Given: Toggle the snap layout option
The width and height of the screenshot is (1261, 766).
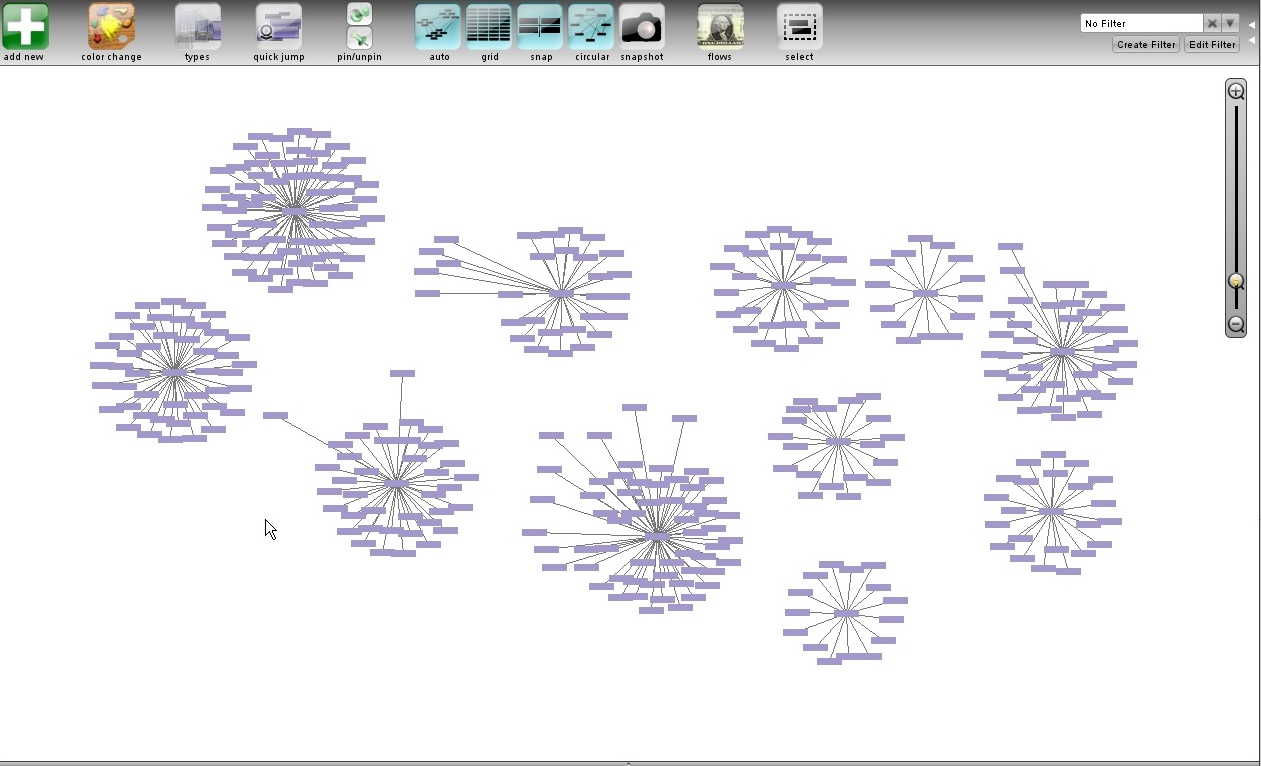Looking at the screenshot, I should (540, 26).
